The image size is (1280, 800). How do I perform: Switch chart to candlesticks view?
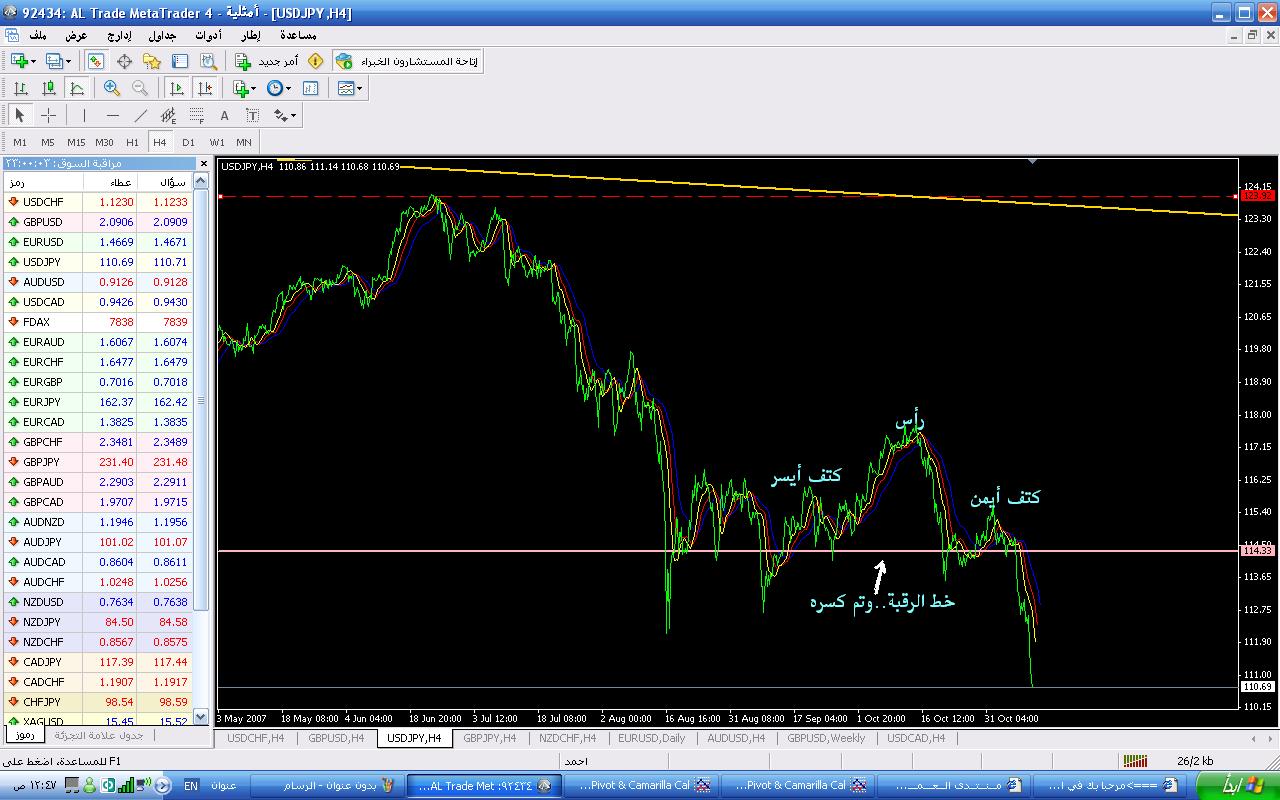[x=48, y=88]
